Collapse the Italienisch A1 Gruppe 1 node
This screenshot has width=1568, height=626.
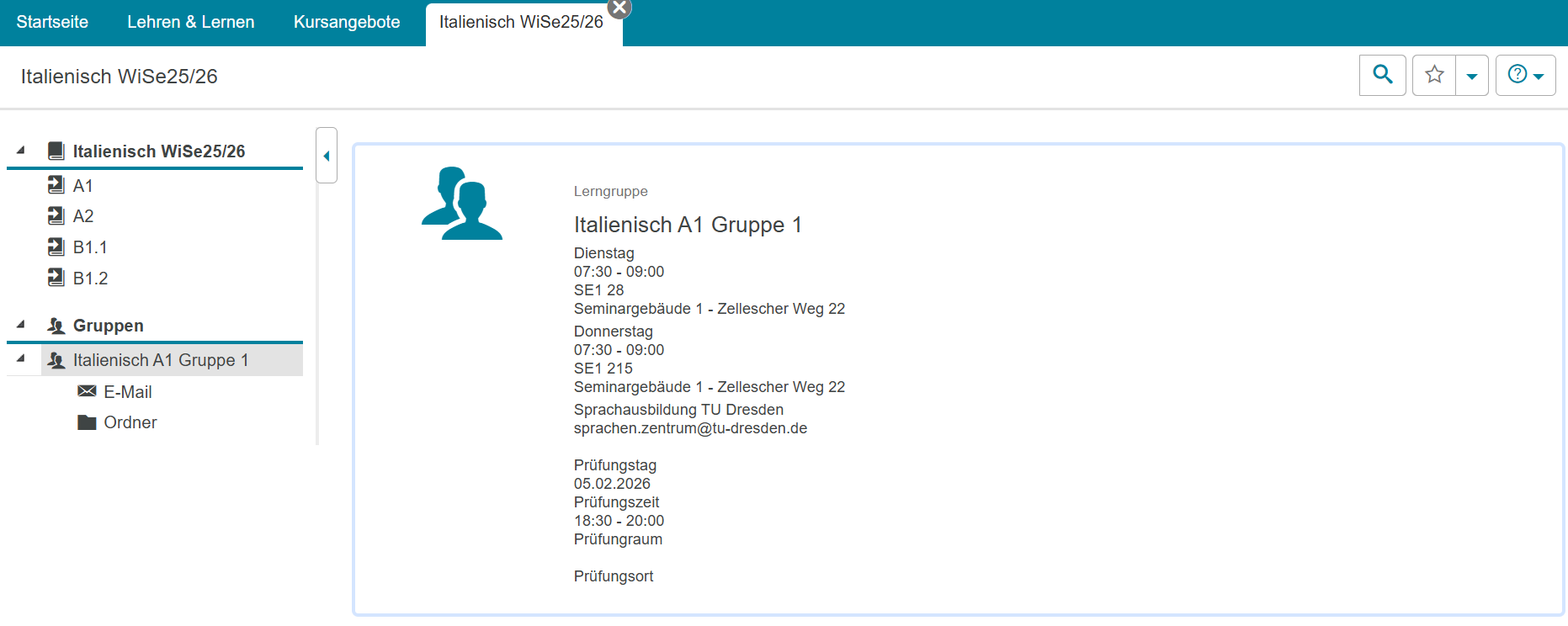click(21, 359)
